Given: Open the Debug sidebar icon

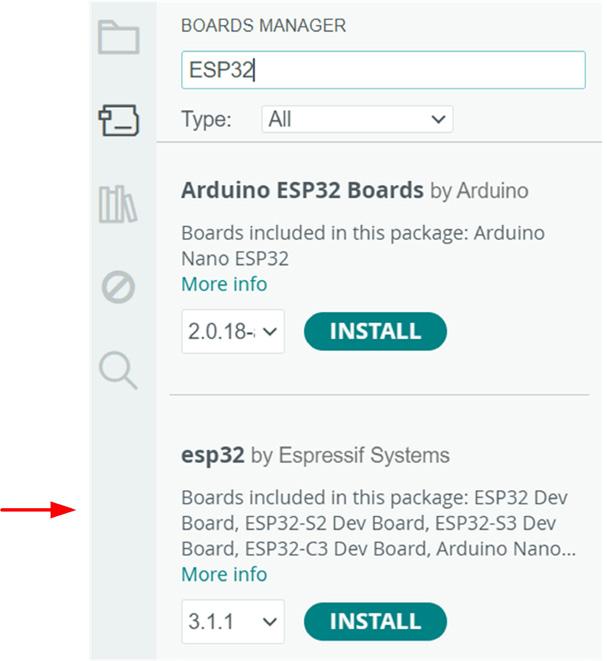Looking at the screenshot, I should tap(118, 288).
